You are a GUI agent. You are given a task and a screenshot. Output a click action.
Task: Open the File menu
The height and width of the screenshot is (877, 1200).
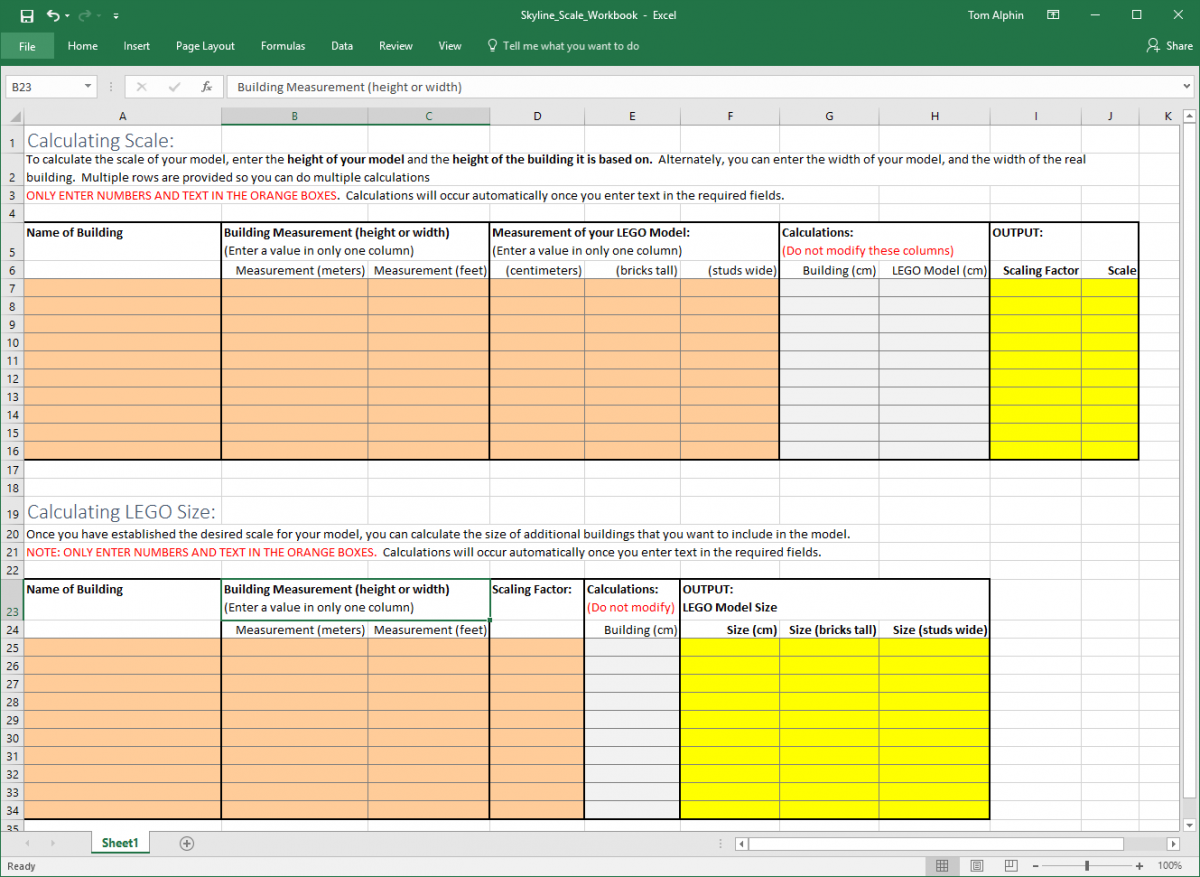pyautogui.click(x=27, y=46)
